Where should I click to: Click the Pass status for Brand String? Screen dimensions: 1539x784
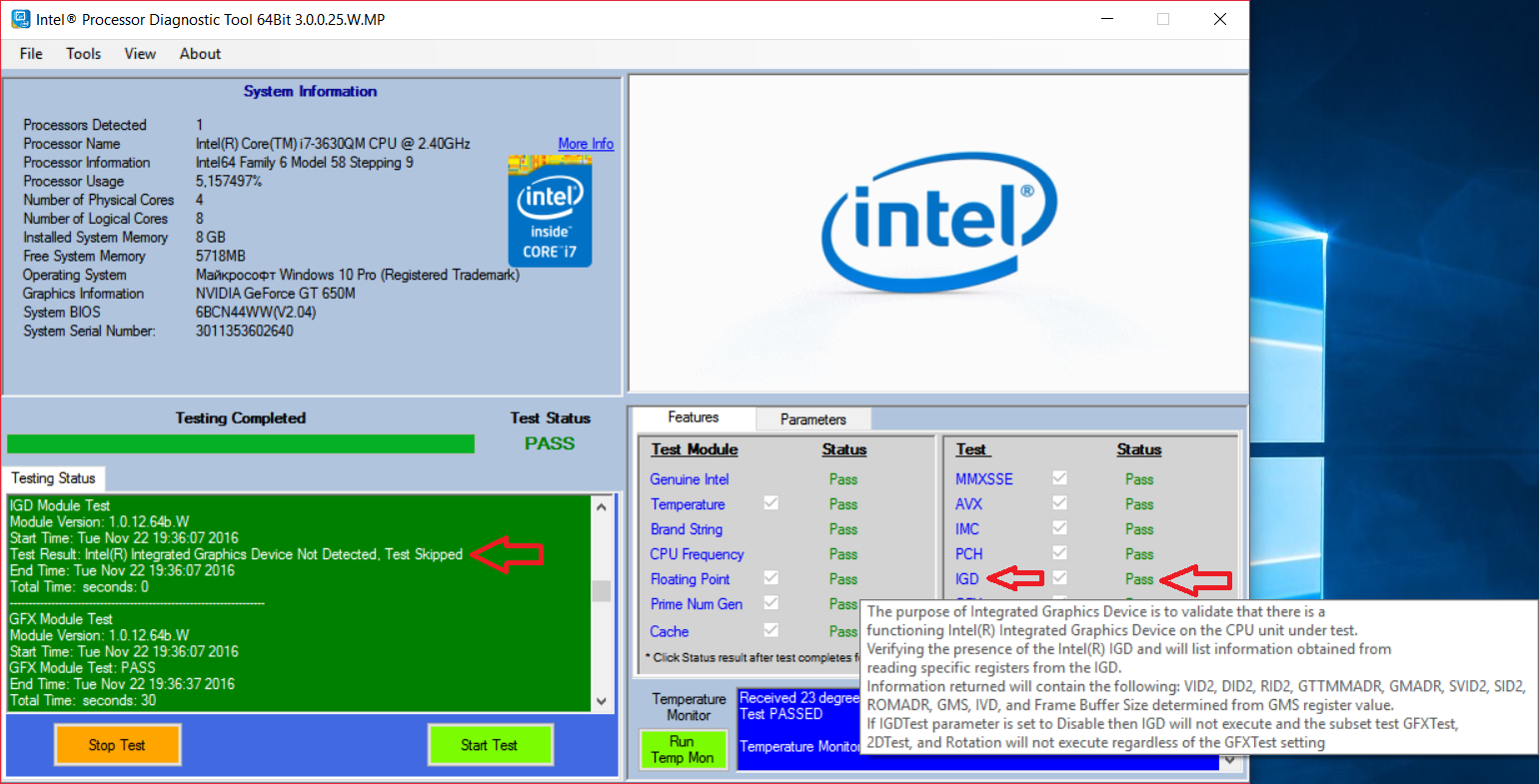pos(843,529)
